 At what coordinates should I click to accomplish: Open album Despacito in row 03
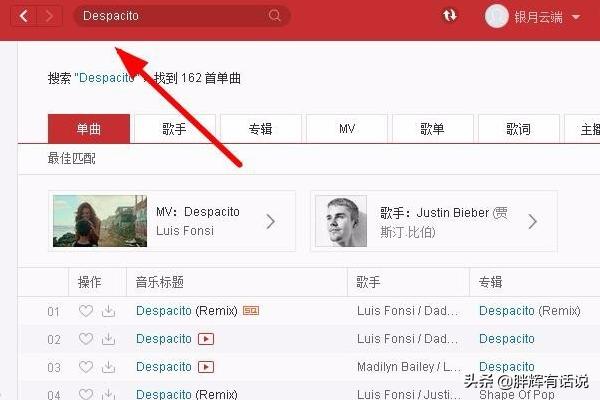[x=507, y=367]
